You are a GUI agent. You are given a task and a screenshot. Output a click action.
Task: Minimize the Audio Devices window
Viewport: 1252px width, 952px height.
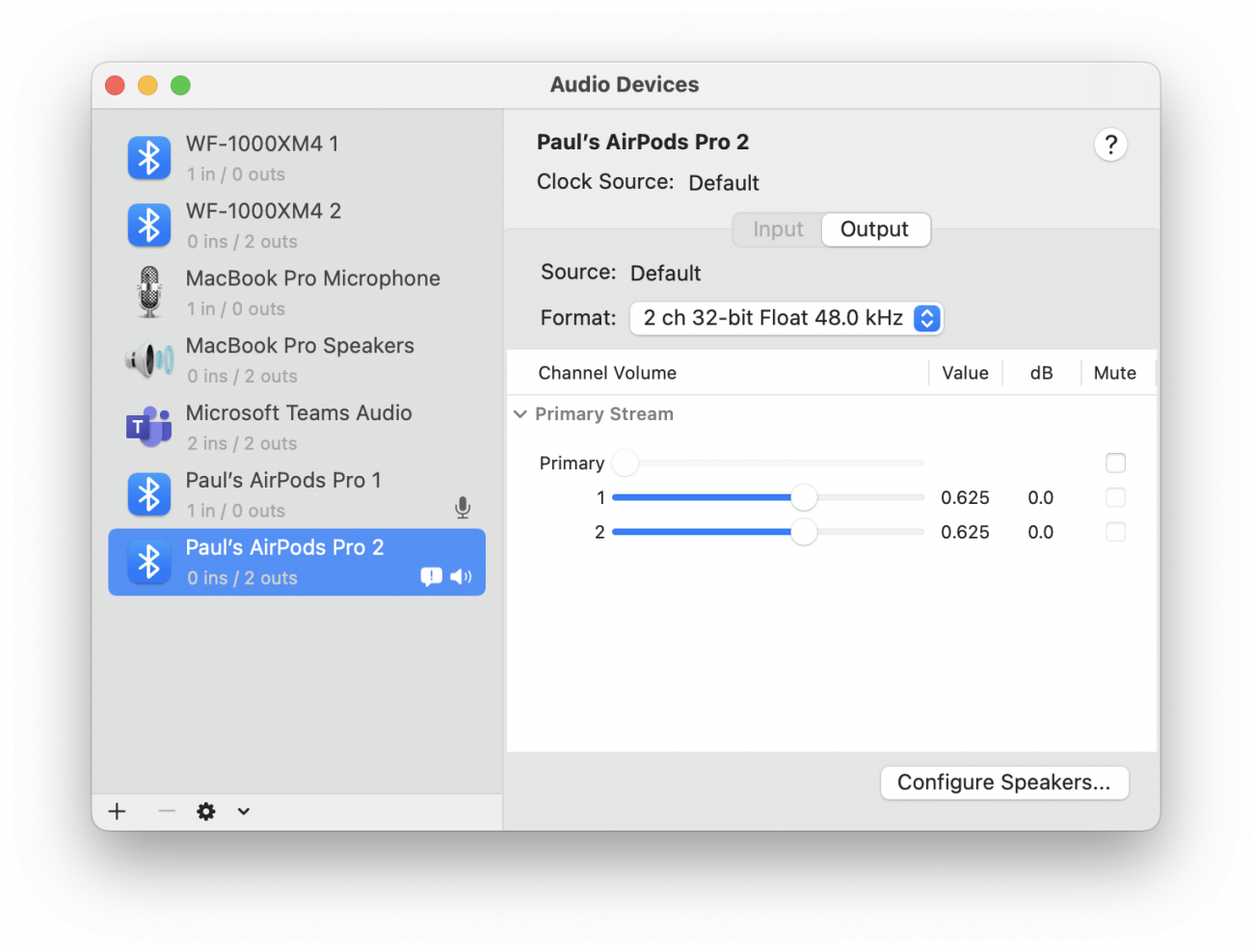pyautogui.click(x=147, y=86)
